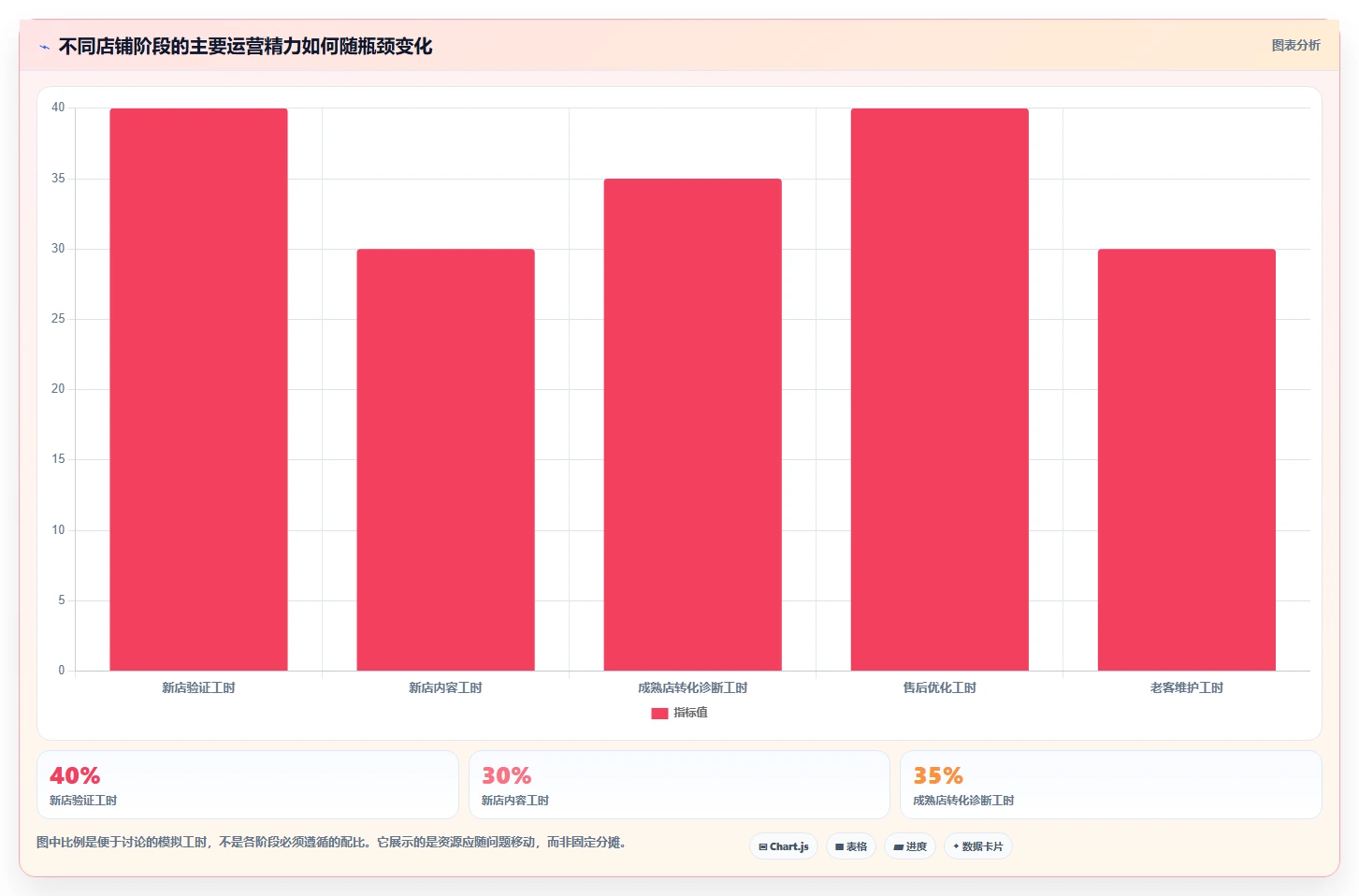Viewport: 1359px width, 896px height.
Task: Click the 新店验证工时 bar in chart
Action: tap(198, 389)
